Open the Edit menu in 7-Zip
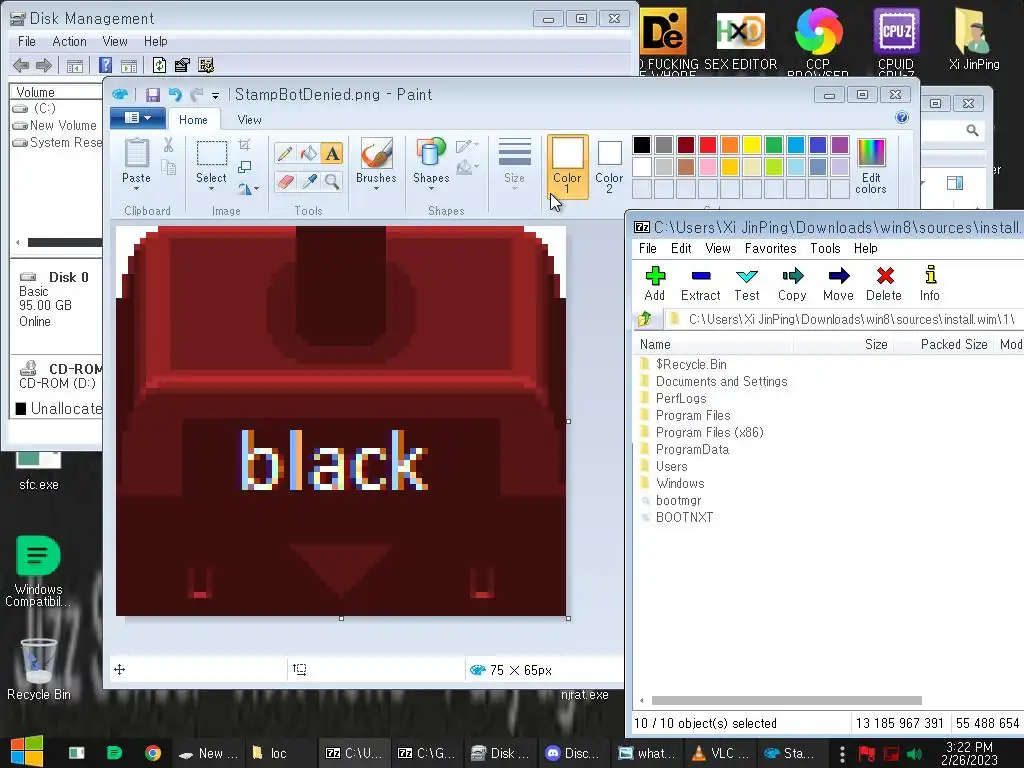Viewport: 1024px width, 768px height. [681, 248]
